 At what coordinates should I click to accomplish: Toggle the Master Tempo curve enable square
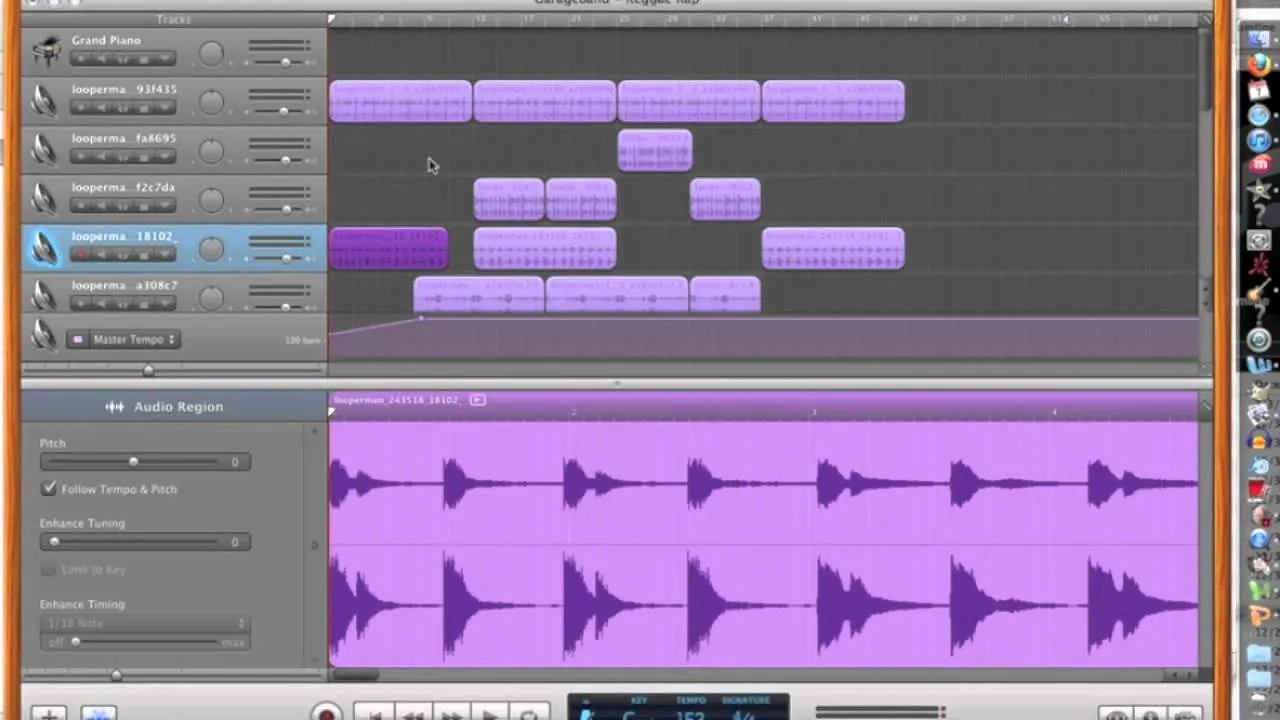click(78, 339)
